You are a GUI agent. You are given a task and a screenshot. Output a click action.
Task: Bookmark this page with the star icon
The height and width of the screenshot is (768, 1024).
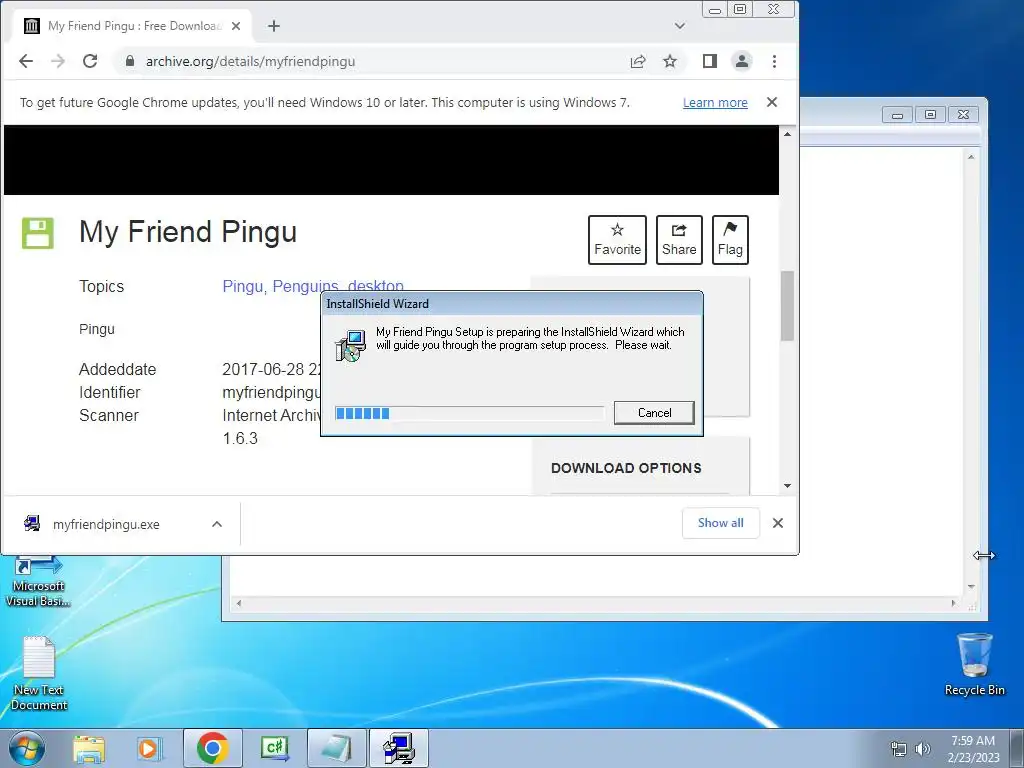click(670, 61)
